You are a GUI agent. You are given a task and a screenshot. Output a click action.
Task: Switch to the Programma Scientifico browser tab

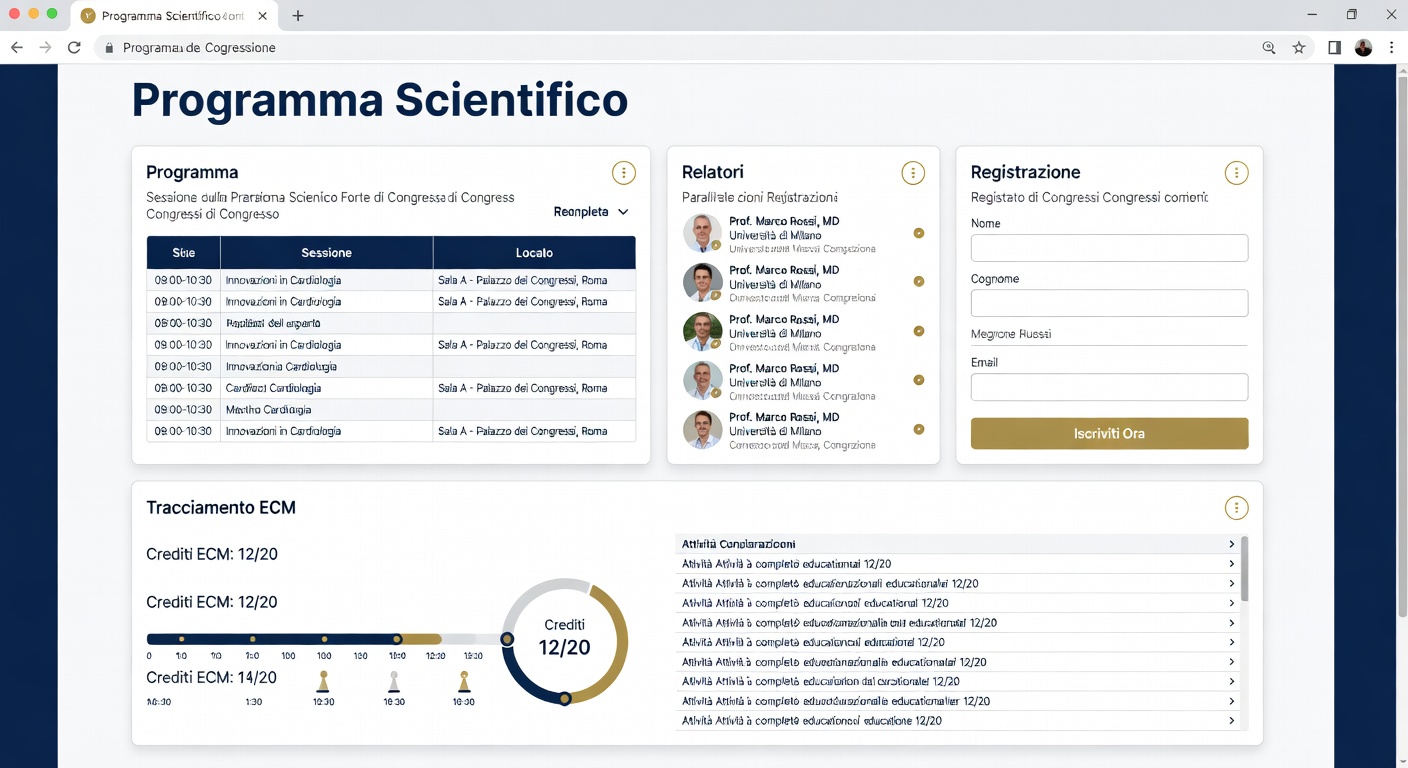[170, 16]
